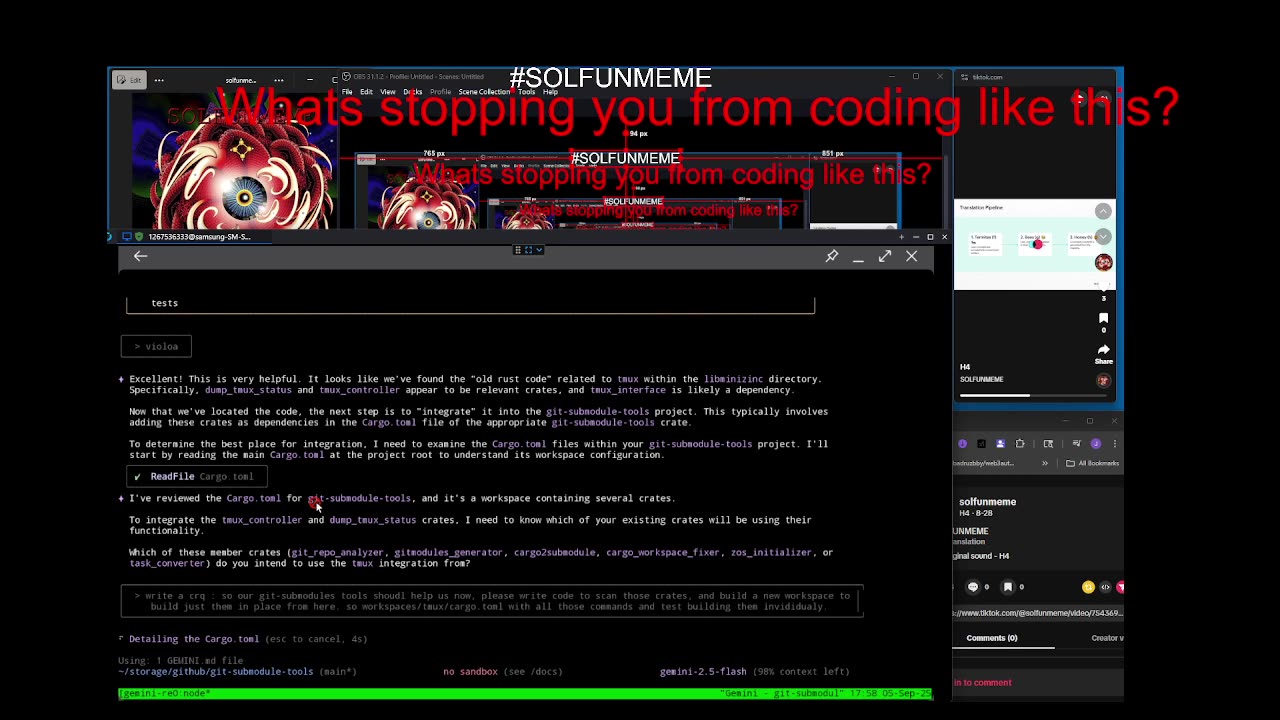Open OBS Docks menu

click(412, 92)
